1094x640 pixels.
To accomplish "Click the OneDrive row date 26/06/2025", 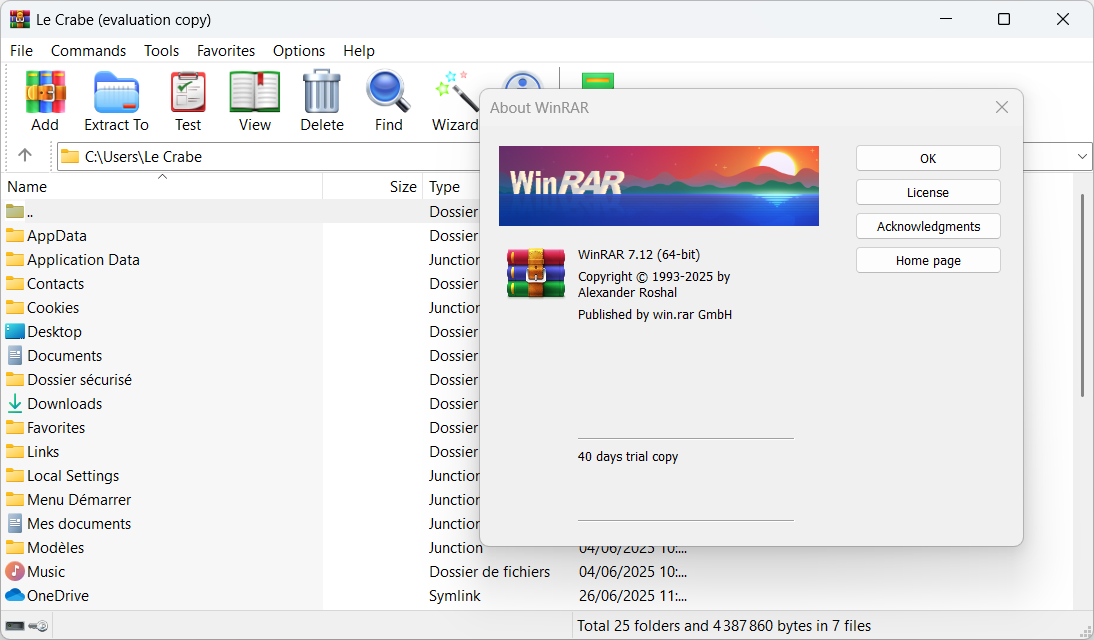I will click(x=633, y=596).
